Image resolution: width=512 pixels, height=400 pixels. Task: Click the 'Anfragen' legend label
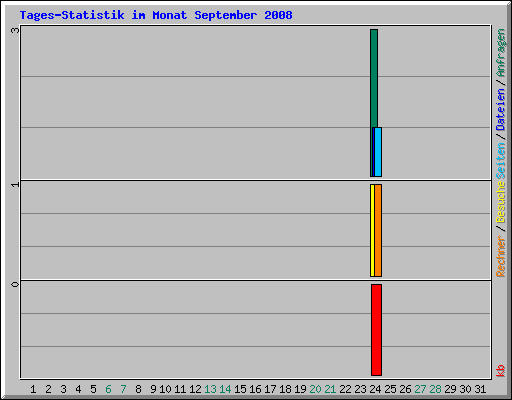click(501, 53)
